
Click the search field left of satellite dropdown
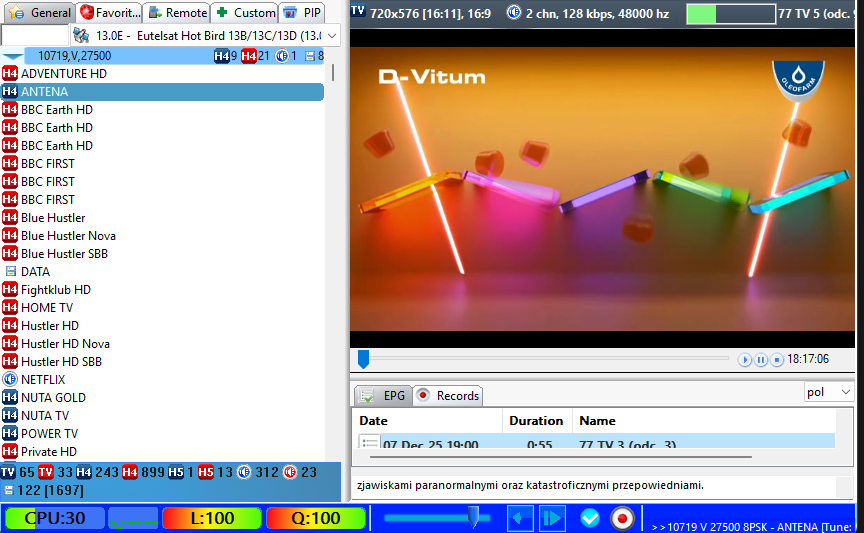coord(35,36)
